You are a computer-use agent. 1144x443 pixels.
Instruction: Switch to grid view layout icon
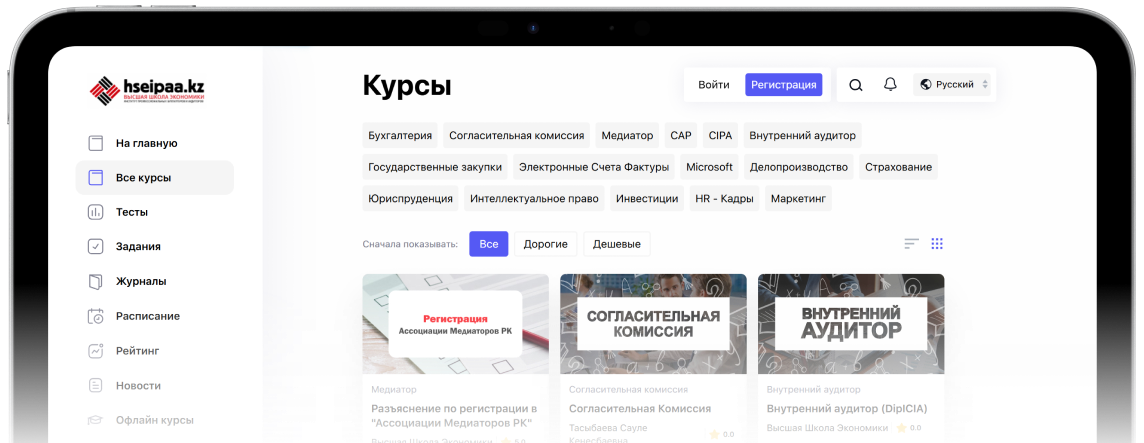[x=938, y=244]
